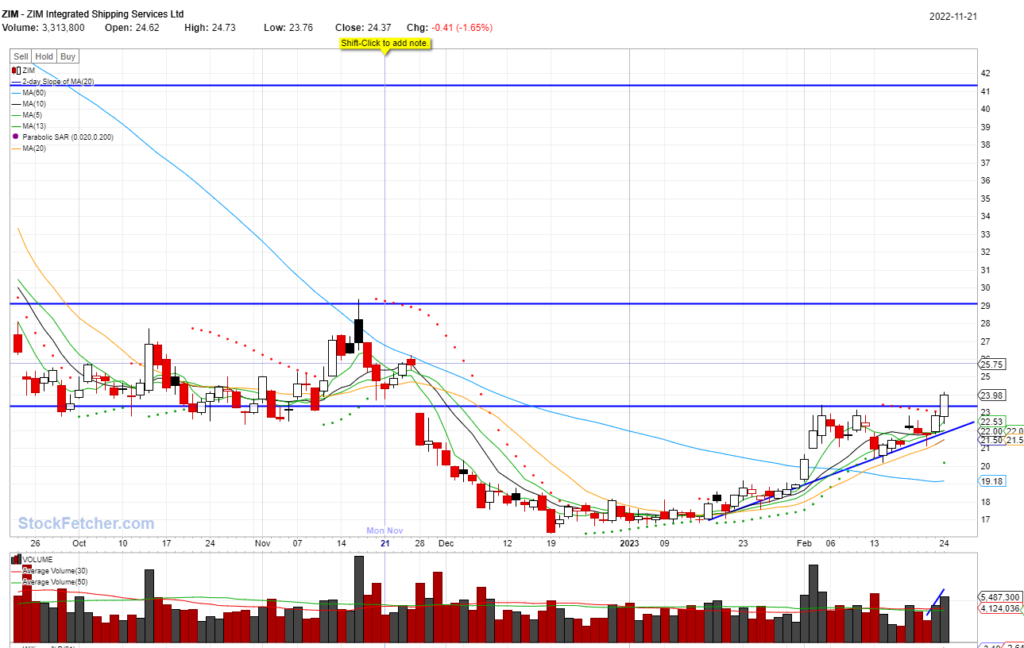Select the MA(60) legend entry
The image size is (1024, 648).
(x=29, y=93)
